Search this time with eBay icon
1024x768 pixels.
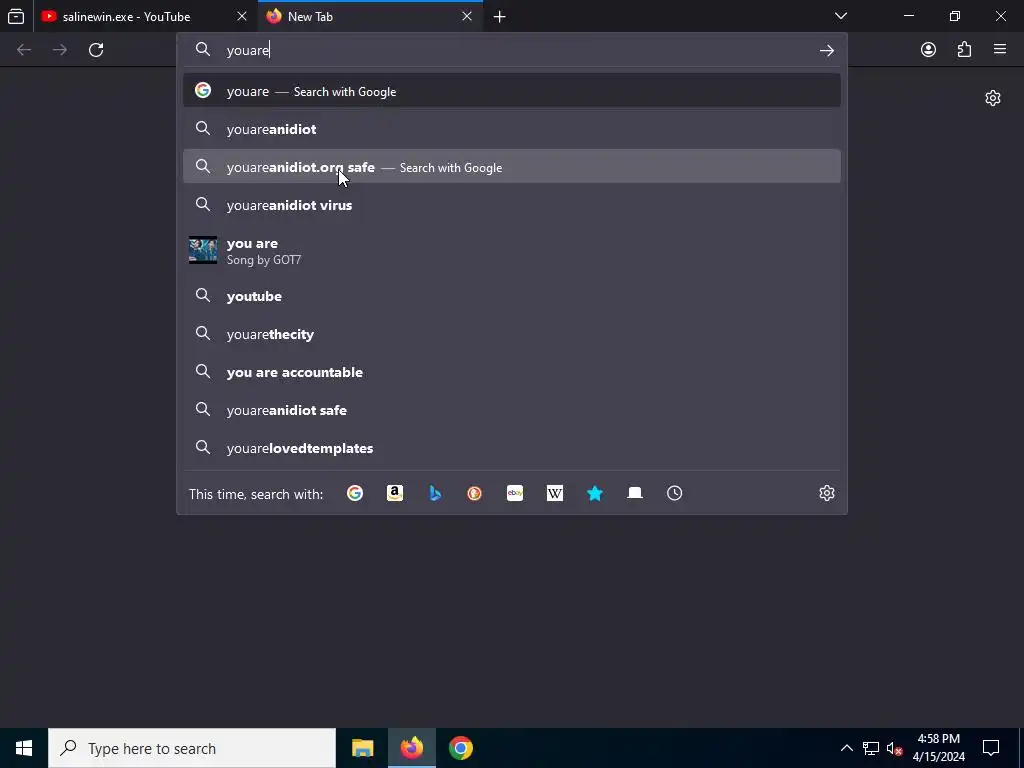click(515, 493)
